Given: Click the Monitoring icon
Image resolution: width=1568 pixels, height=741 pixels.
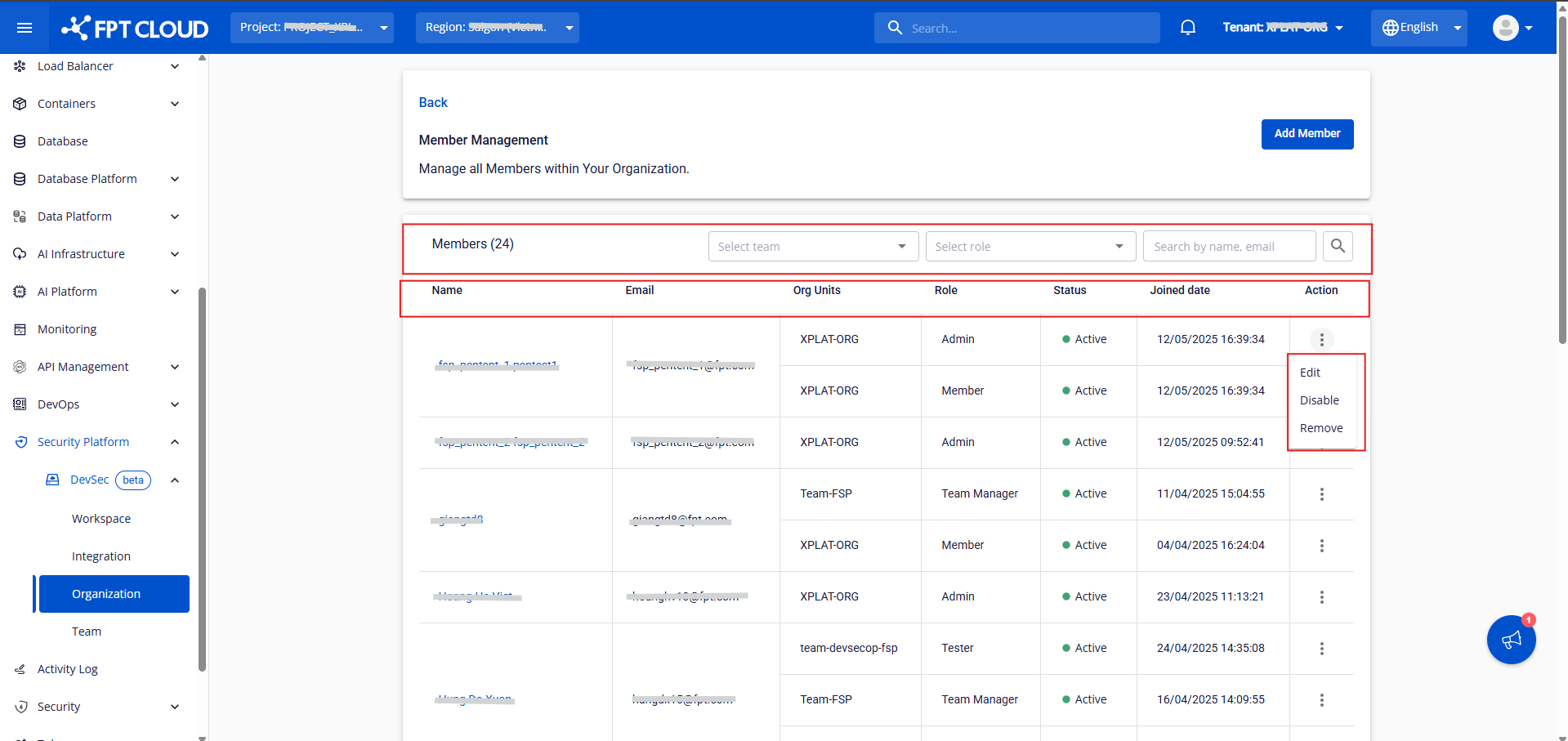Looking at the screenshot, I should point(20,329).
